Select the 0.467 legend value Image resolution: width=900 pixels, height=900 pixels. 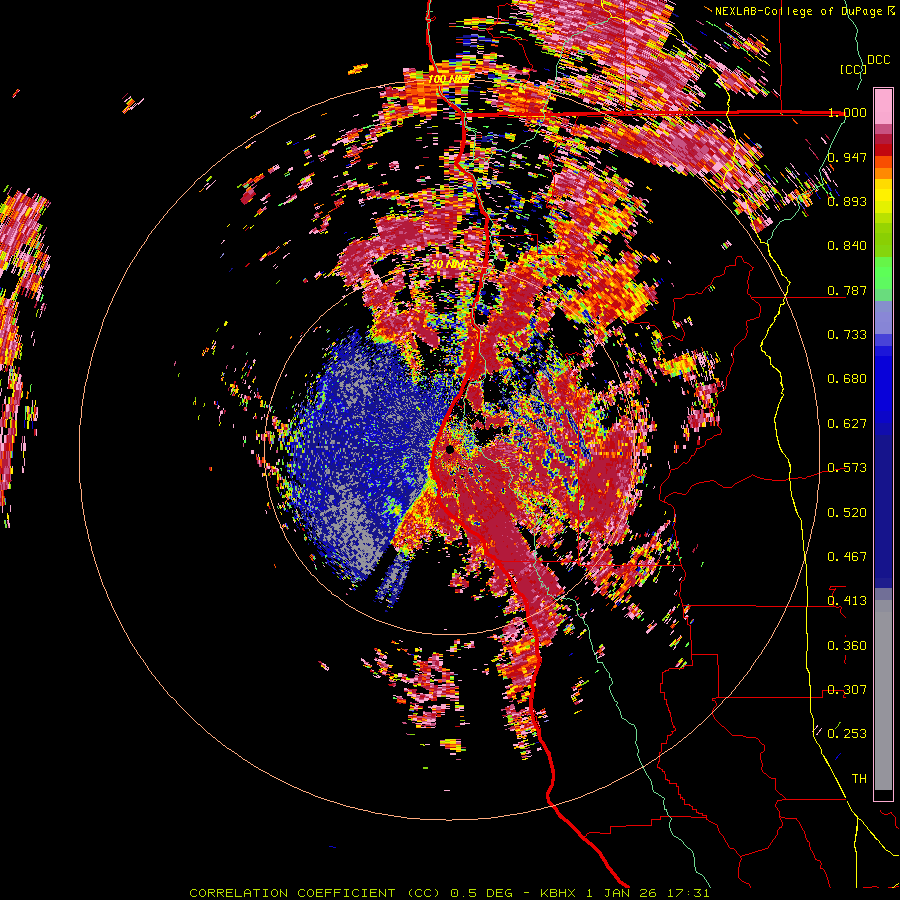coord(847,556)
